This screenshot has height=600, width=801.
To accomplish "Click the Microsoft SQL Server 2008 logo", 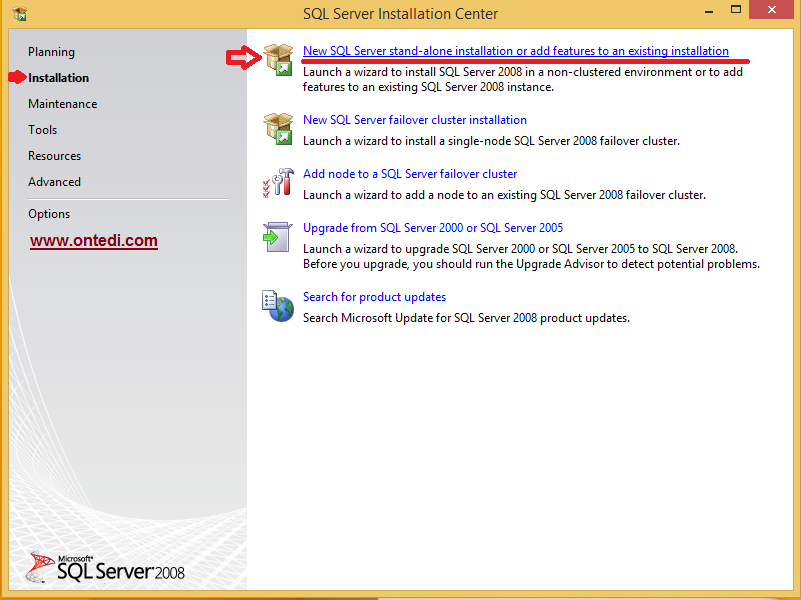I will [x=106, y=567].
